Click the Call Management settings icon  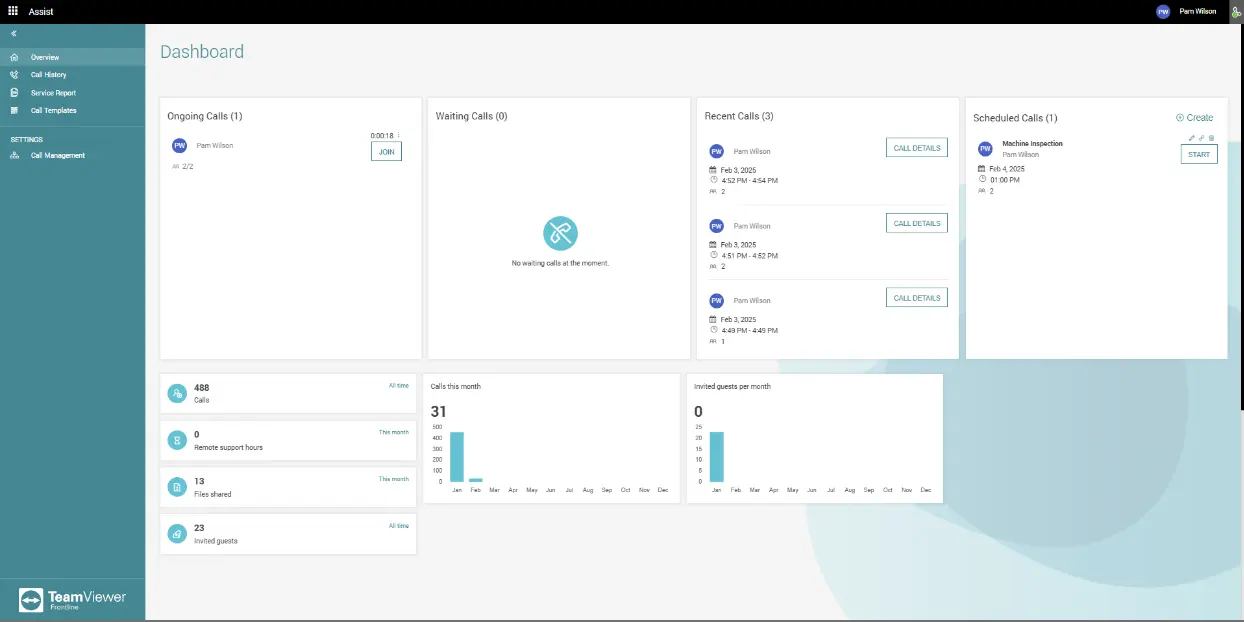coord(14,156)
